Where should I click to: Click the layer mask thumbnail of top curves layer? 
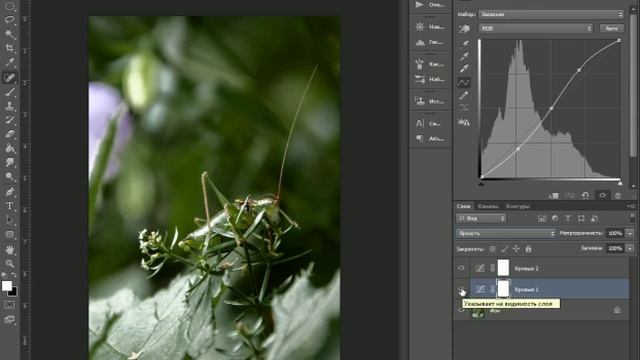503,268
